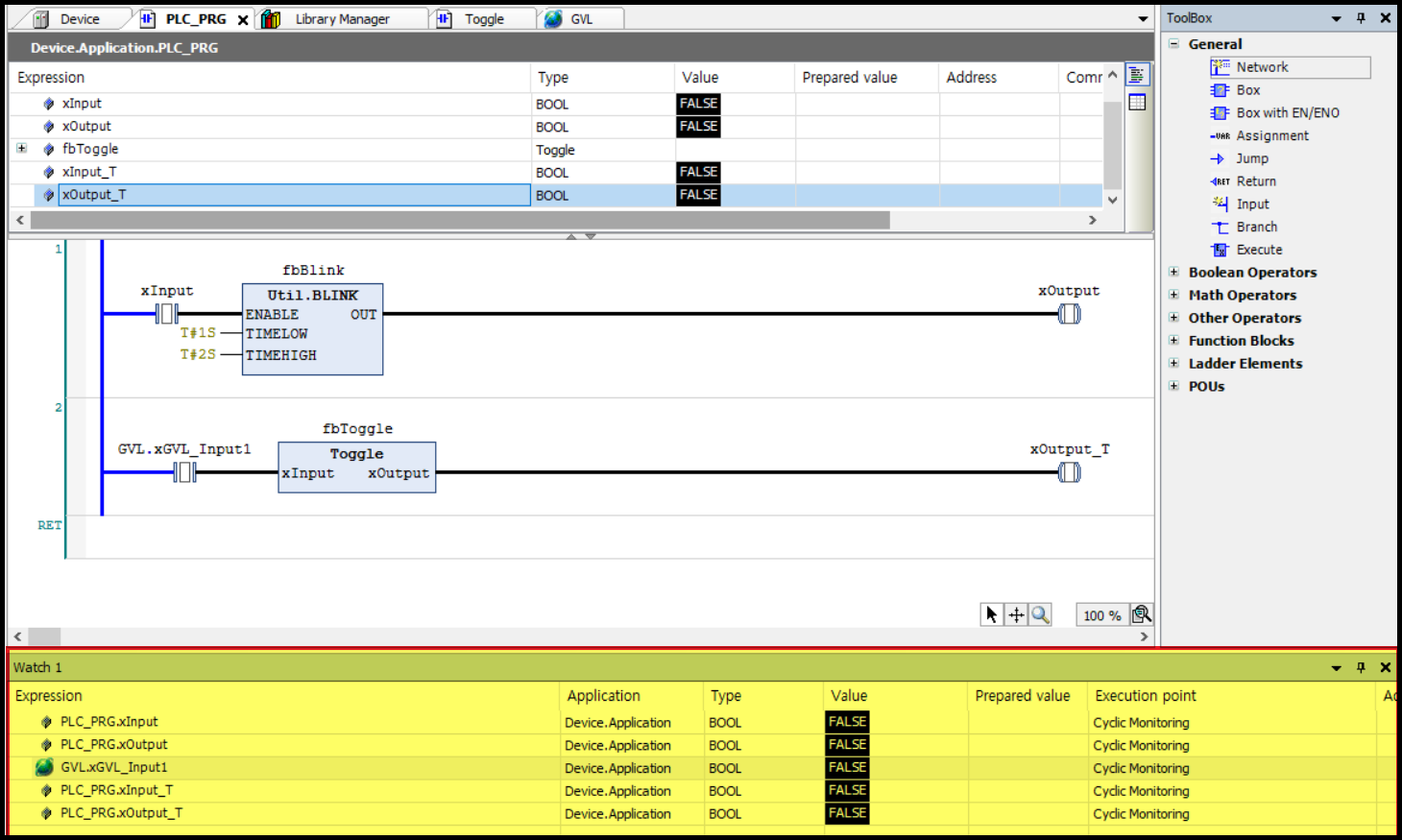Screen dimensions: 1402x840
Task: Open Watch 1 panel options dropdown
Action: 1336,667
